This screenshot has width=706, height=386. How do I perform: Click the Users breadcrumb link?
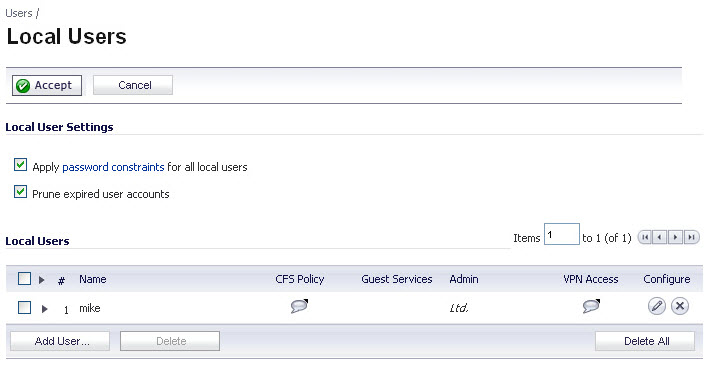coord(19,13)
